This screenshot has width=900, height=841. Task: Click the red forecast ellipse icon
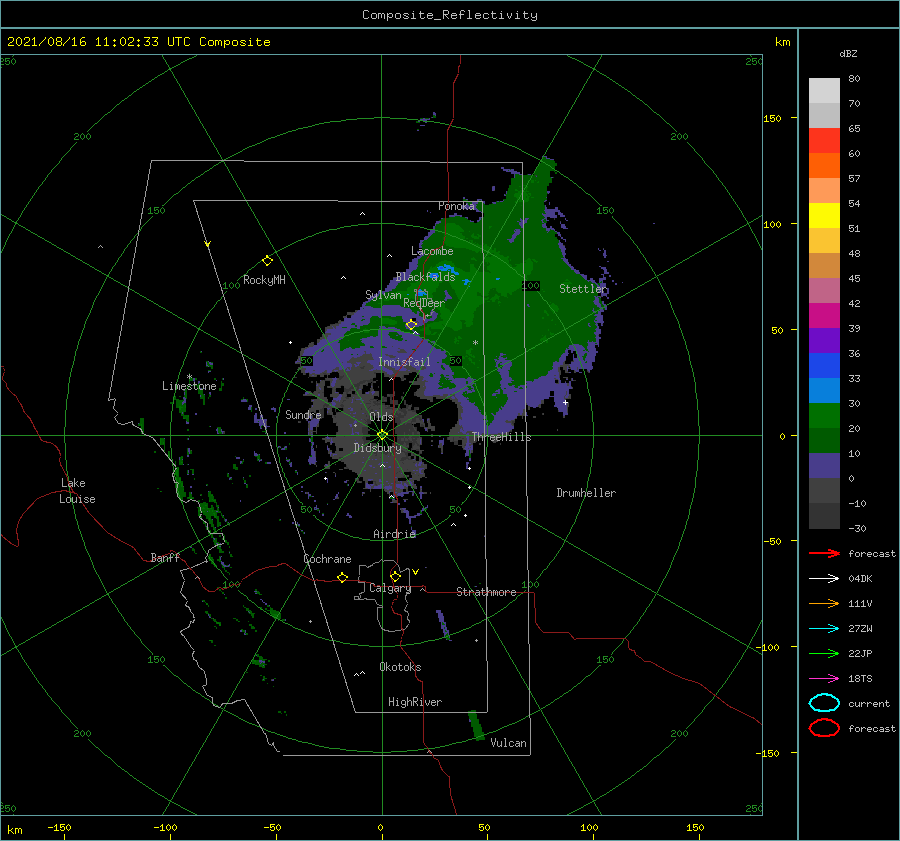tap(824, 728)
